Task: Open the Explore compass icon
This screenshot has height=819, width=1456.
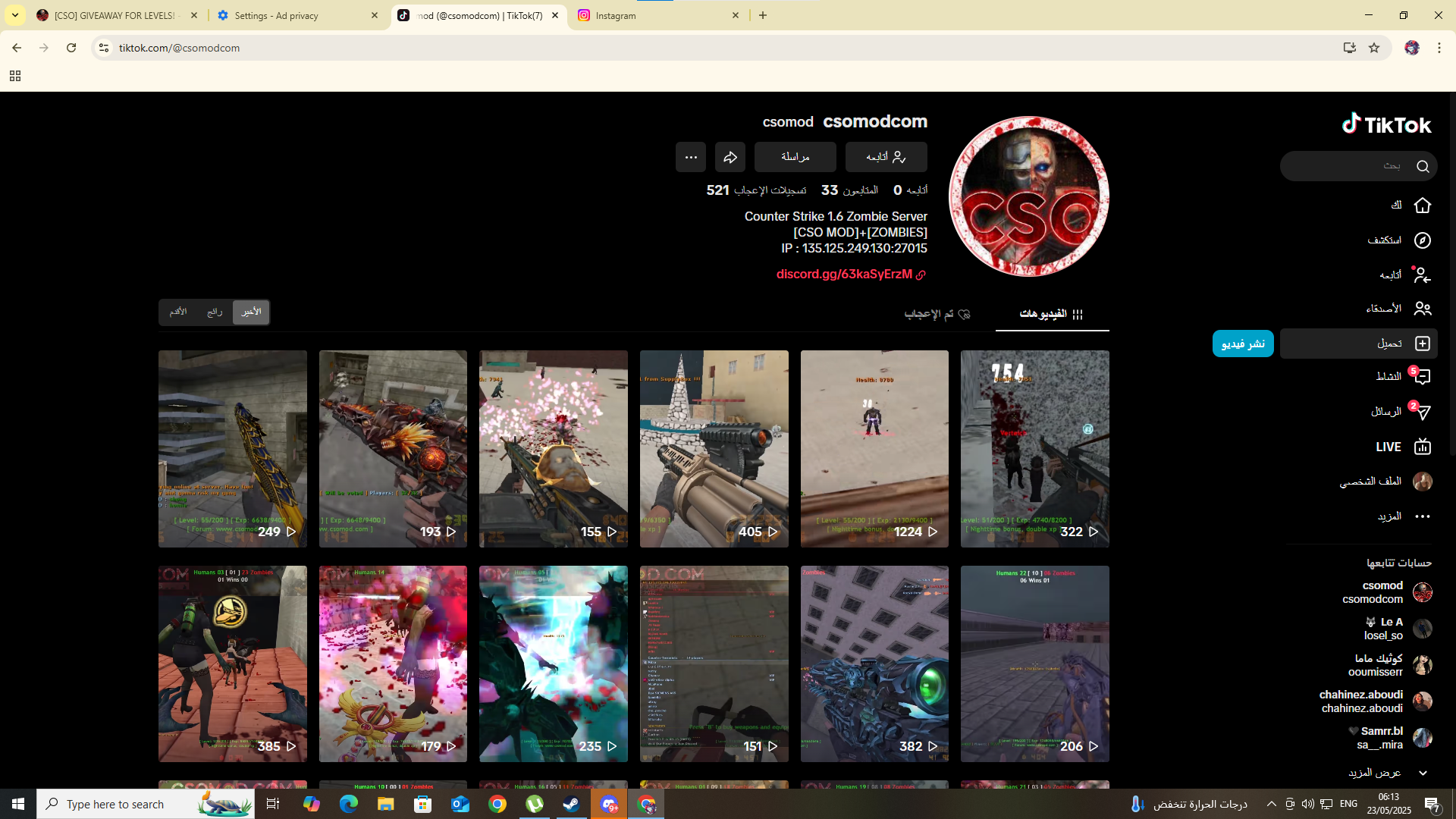Action: [1422, 240]
